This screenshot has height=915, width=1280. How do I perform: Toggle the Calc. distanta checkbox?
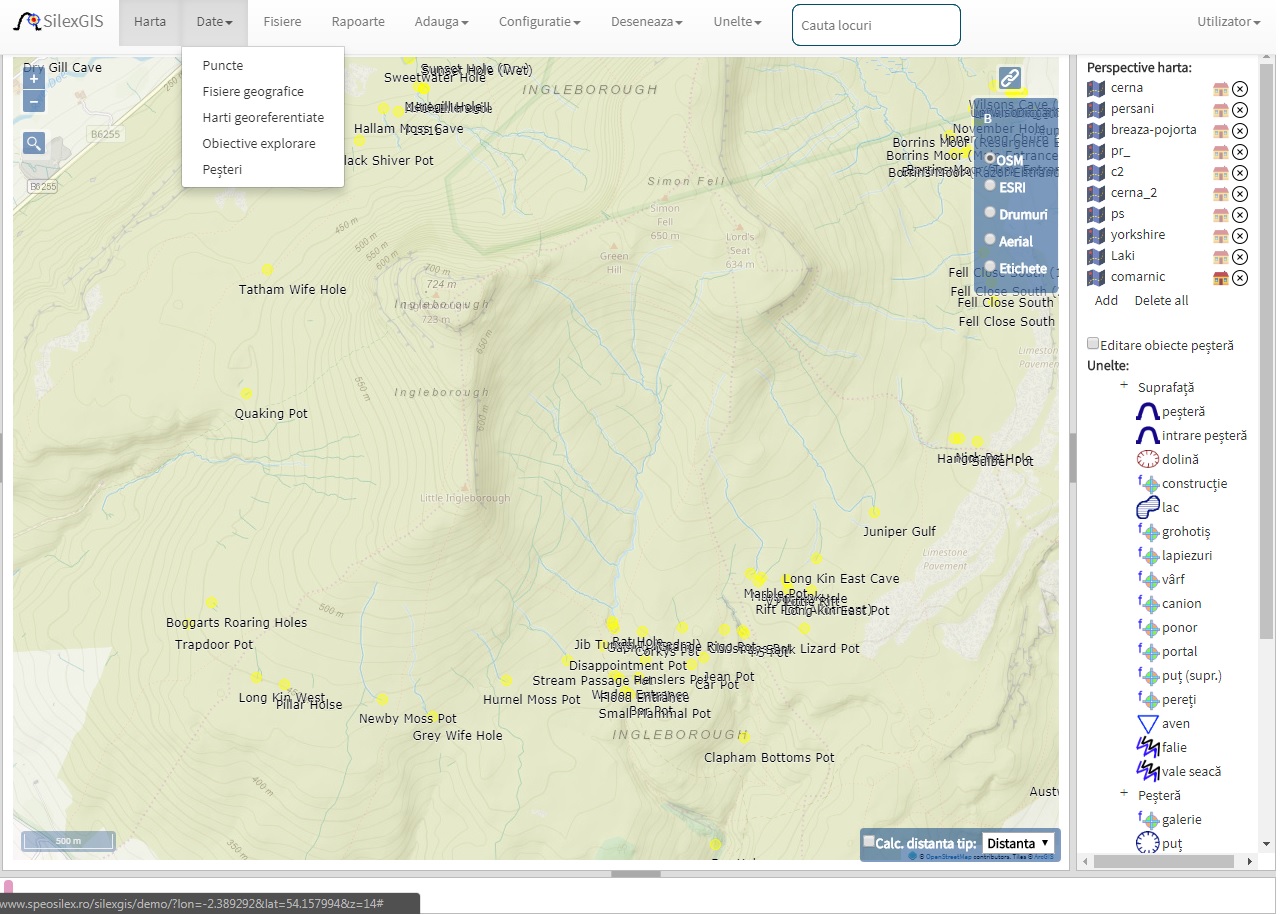[868, 842]
